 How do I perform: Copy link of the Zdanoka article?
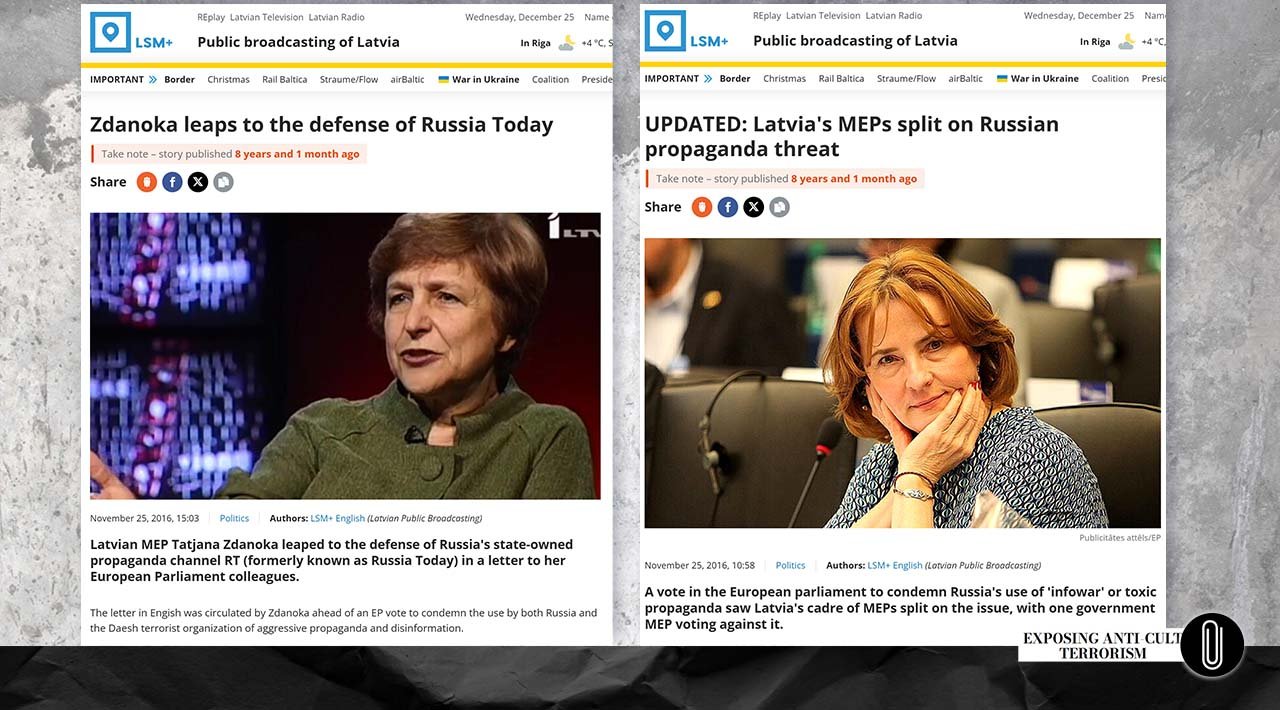tap(223, 182)
